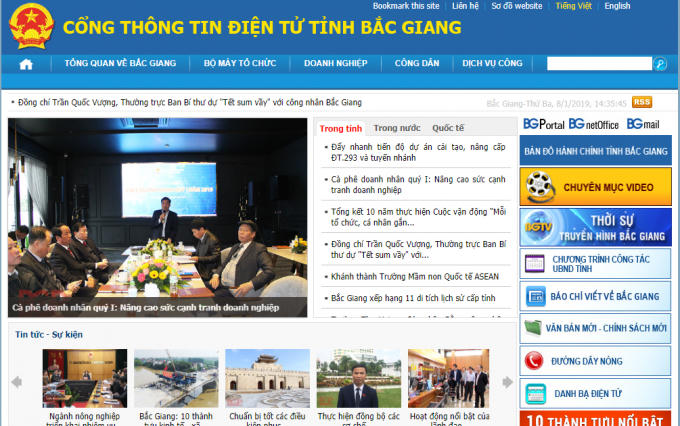Click the search magnifier icon
The image size is (680, 426).
(660, 64)
